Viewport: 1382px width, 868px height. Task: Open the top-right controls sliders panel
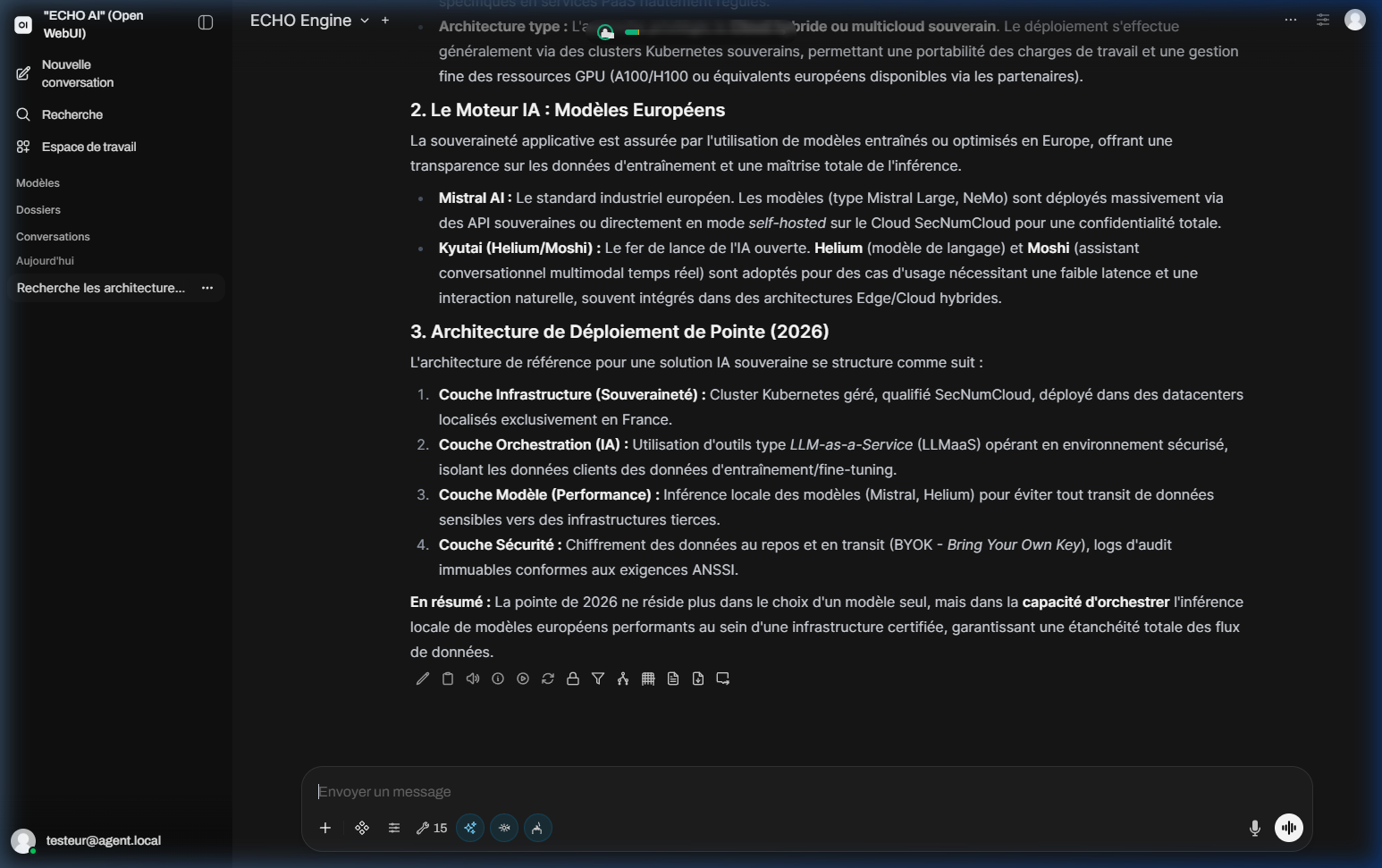(1323, 20)
